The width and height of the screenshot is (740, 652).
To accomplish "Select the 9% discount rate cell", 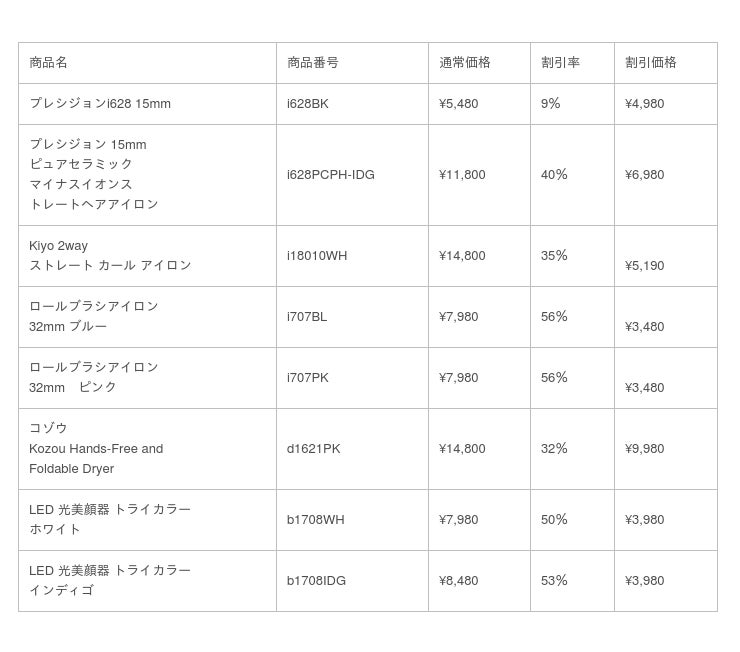I will (x=551, y=104).
